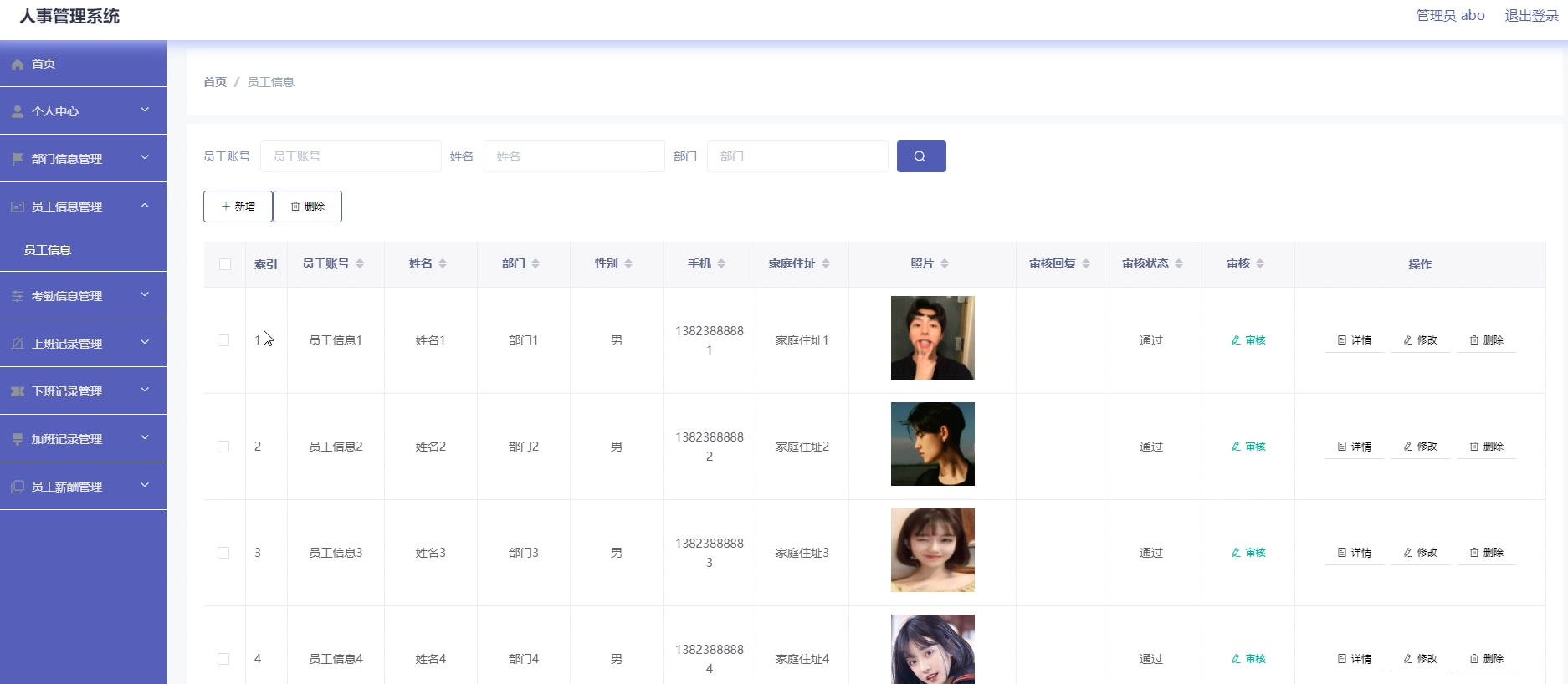This screenshot has height=684, width=1568.
Task: Open 加班记录管理 in the sidebar
Action: tap(83, 439)
